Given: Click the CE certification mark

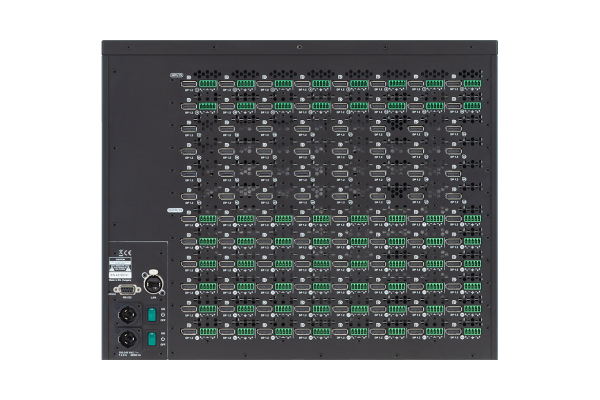Looking at the screenshot, I should (x=125, y=252).
